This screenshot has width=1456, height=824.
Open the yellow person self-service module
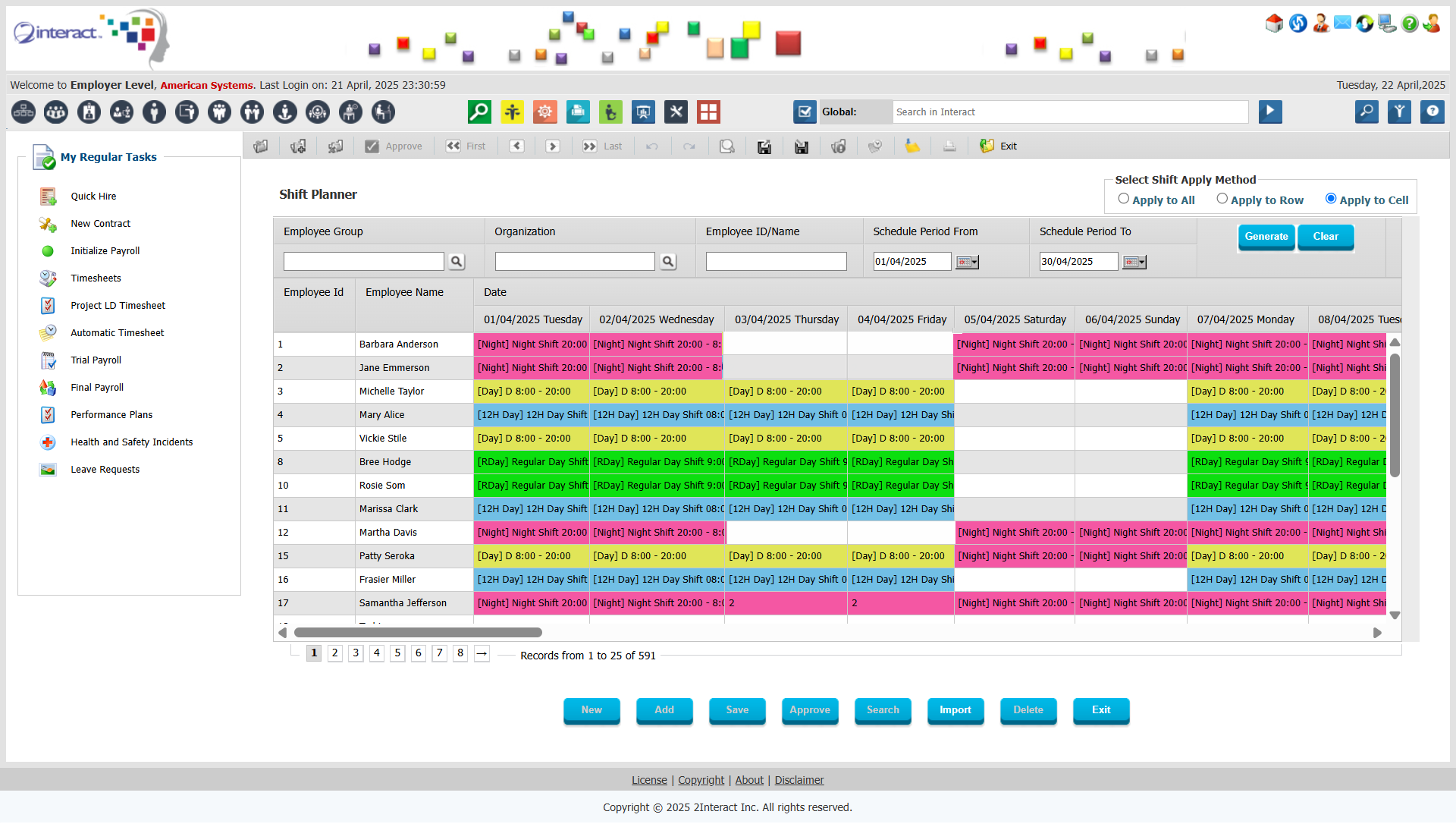tap(512, 112)
